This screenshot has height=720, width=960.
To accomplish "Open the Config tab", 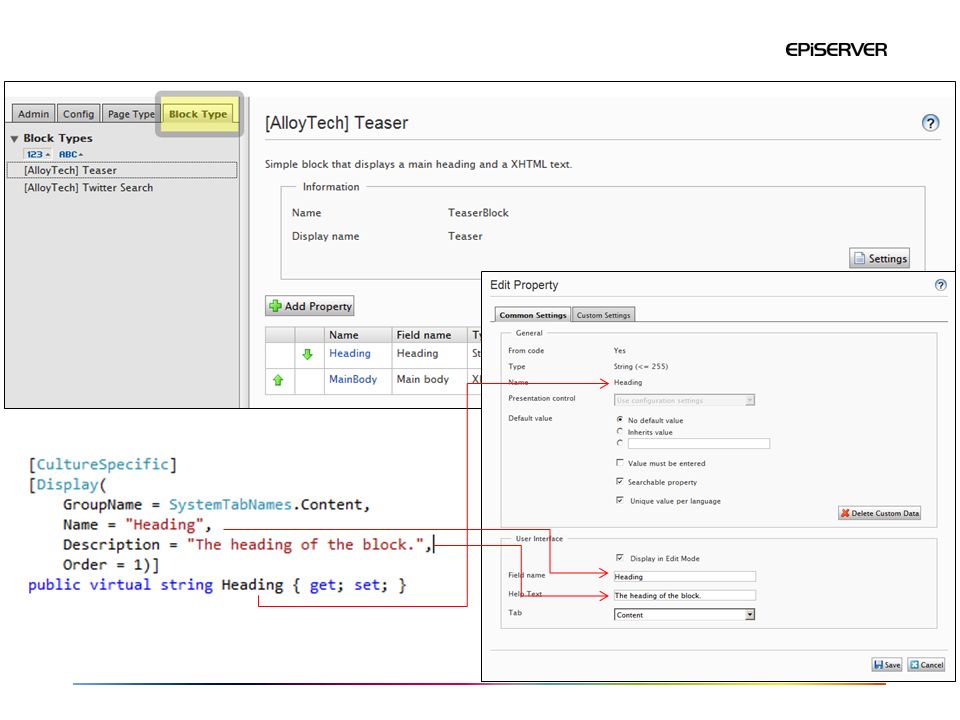I will [x=78, y=114].
